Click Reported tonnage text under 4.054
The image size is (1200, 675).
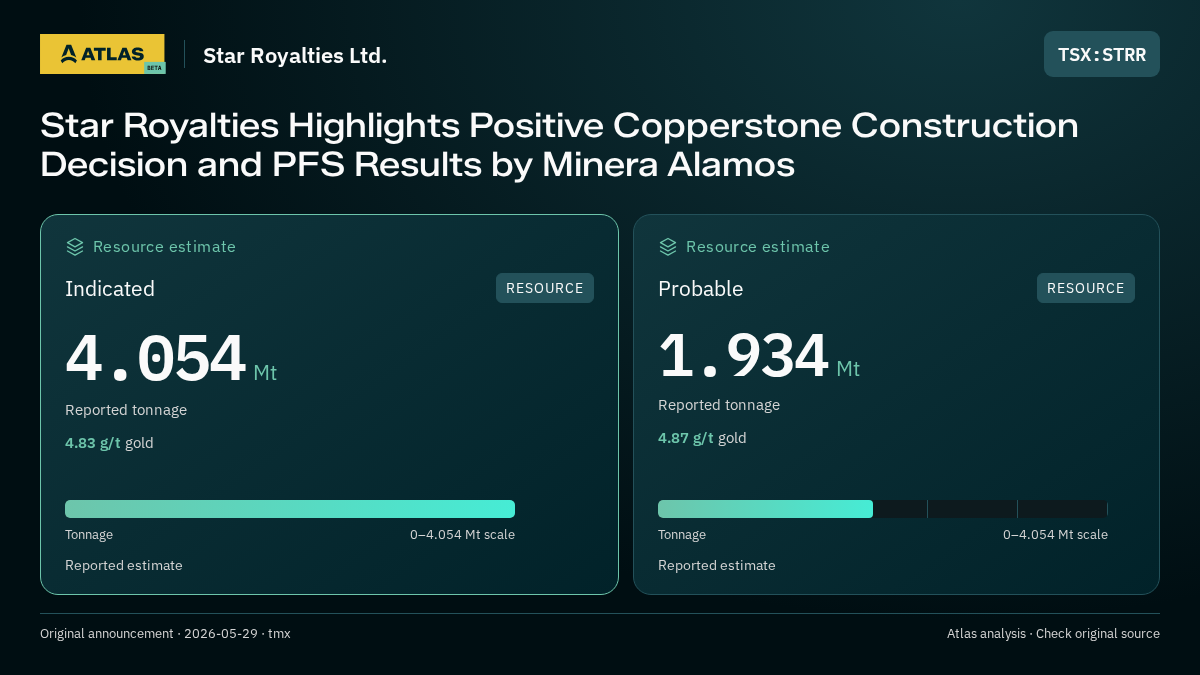(x=126, y=410)
